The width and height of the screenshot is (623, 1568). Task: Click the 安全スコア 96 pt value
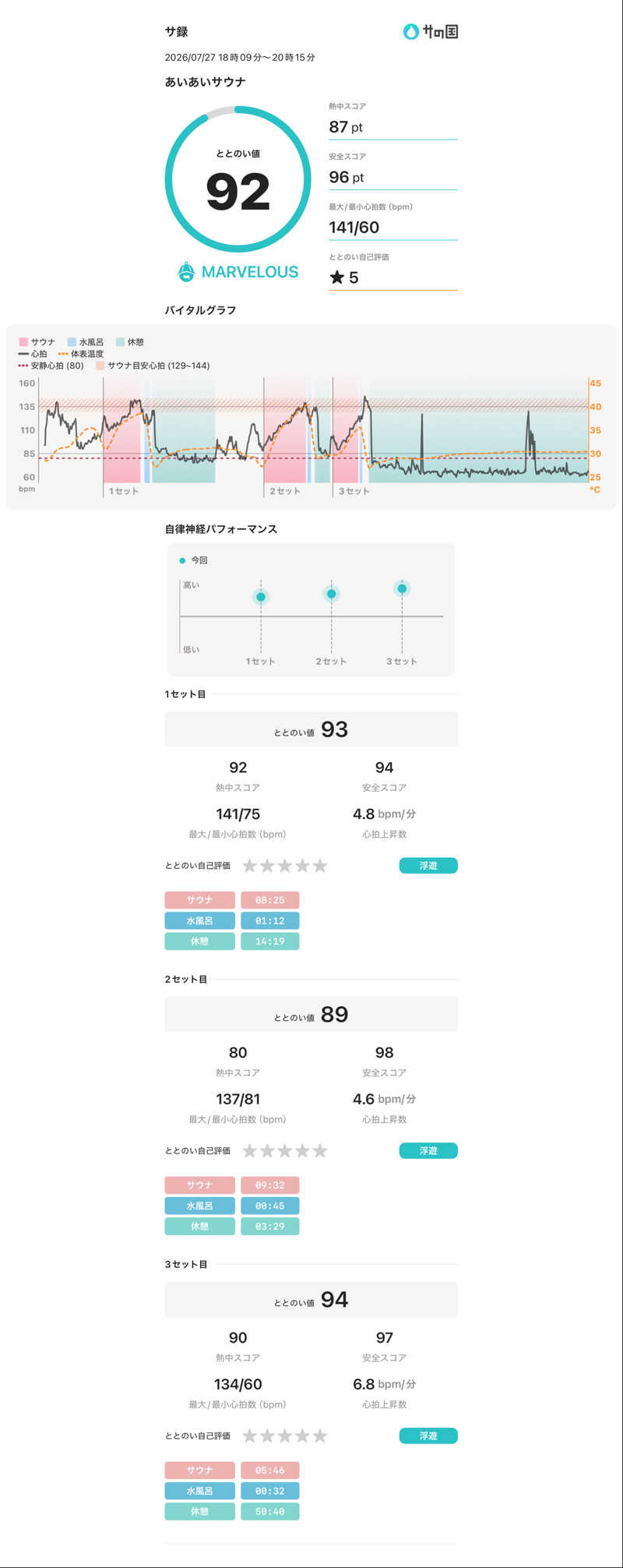click(x=346, y=178)
